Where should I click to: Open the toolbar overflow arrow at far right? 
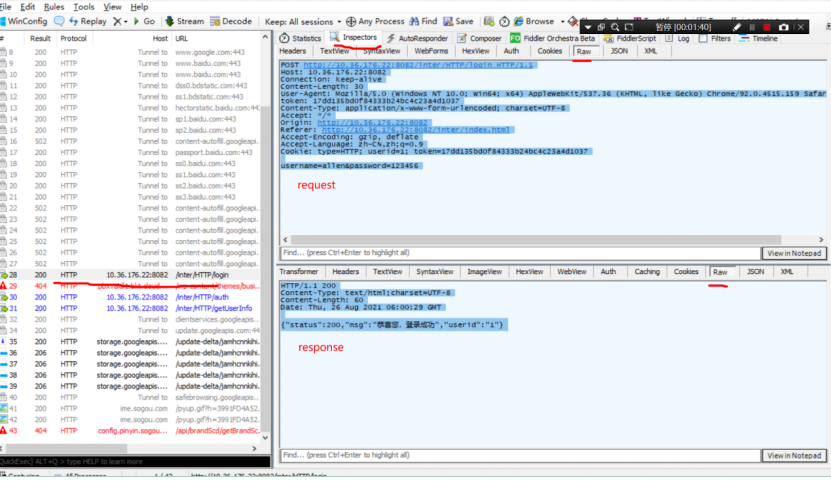point(828,25)
